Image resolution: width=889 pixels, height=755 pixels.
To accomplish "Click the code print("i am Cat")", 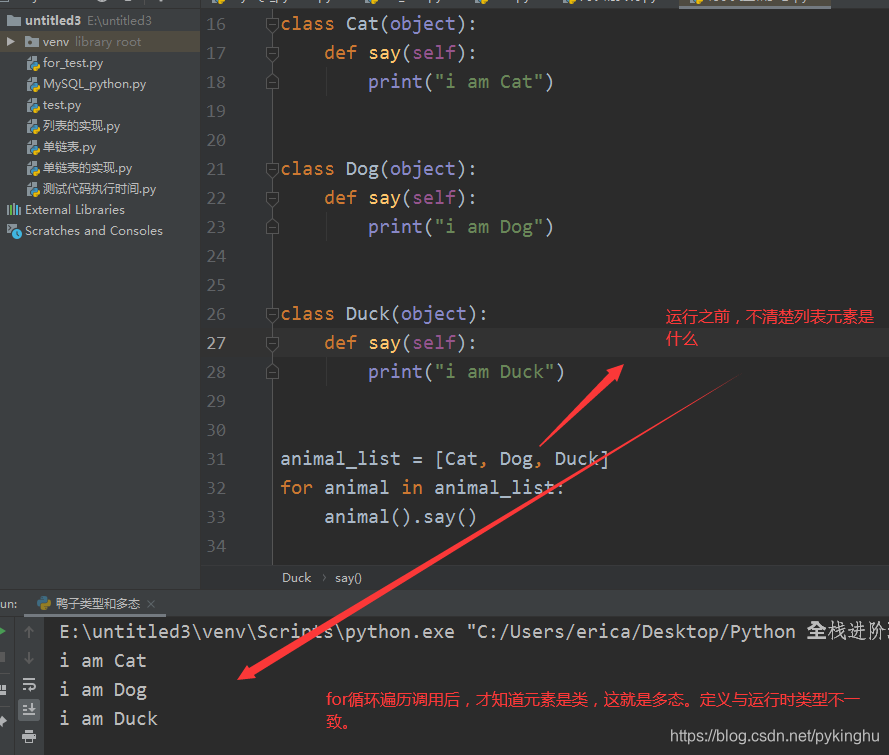I will click(x=460, y=82).
